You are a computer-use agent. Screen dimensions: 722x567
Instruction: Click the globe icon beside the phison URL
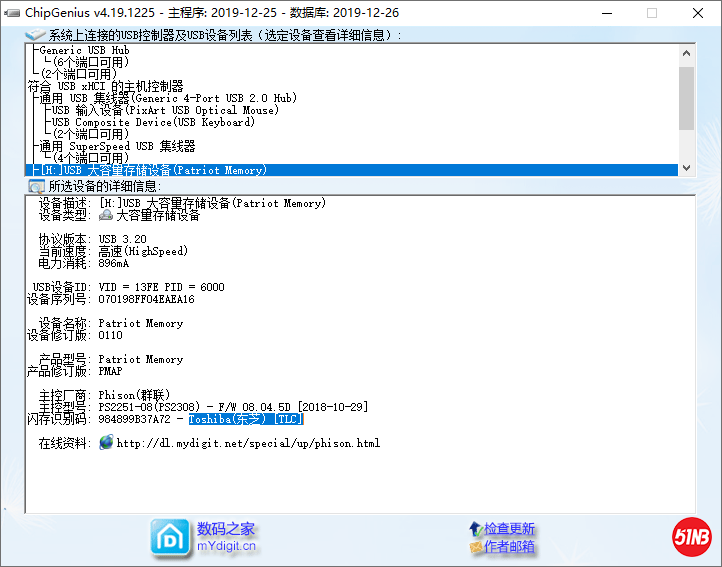pyautogui.click(x=106, y=443)
